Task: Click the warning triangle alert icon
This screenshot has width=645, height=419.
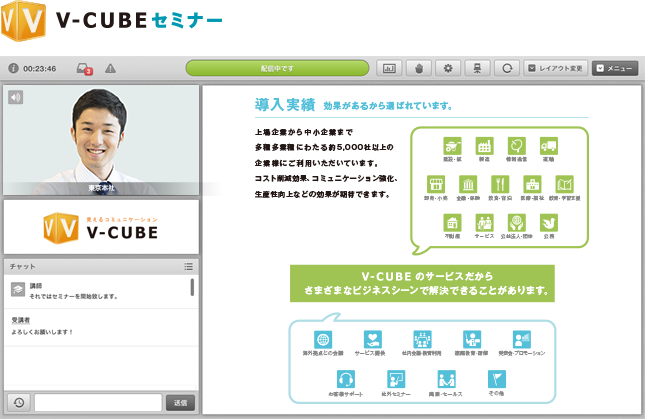Action: click(110, 68)
